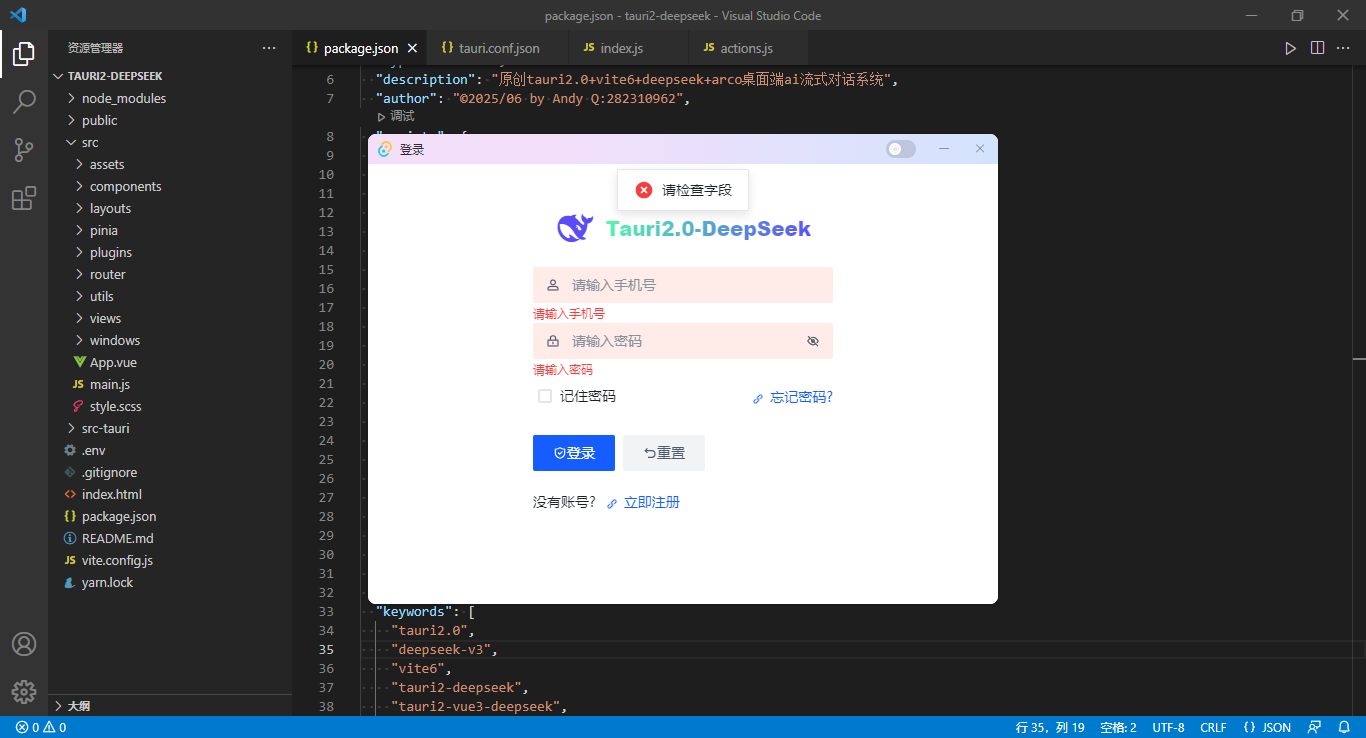Open Source Control view in activity bar
The image size is (1366, 738).
click(24, 150)
